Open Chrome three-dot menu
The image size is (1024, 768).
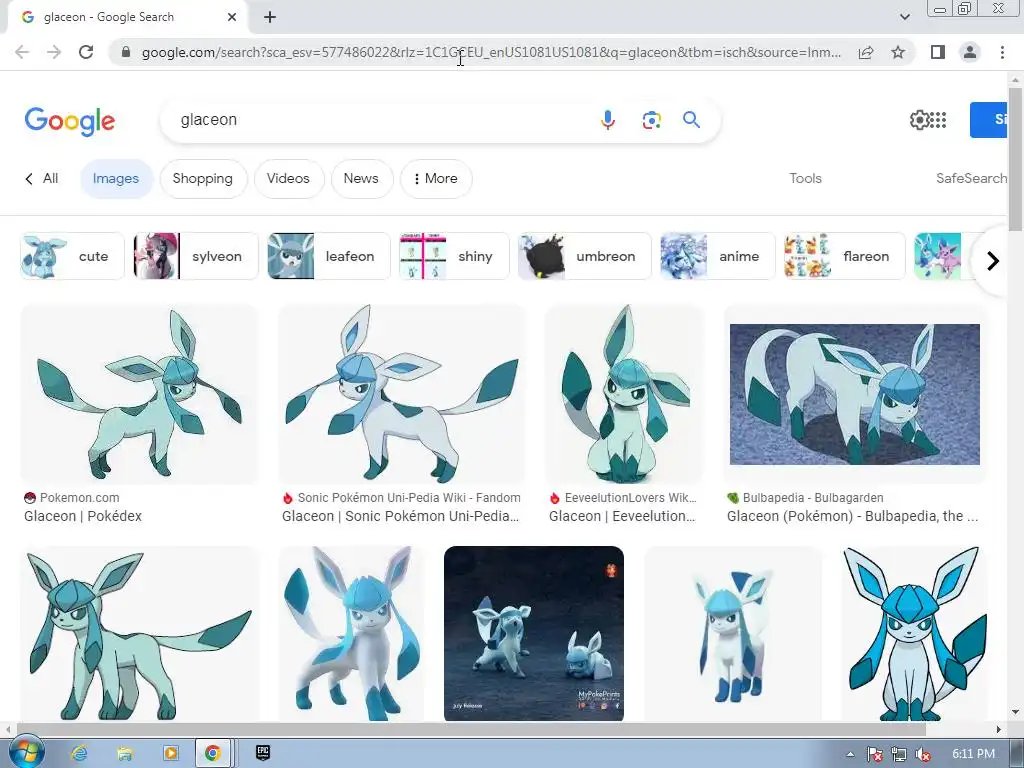(1002, 52)
